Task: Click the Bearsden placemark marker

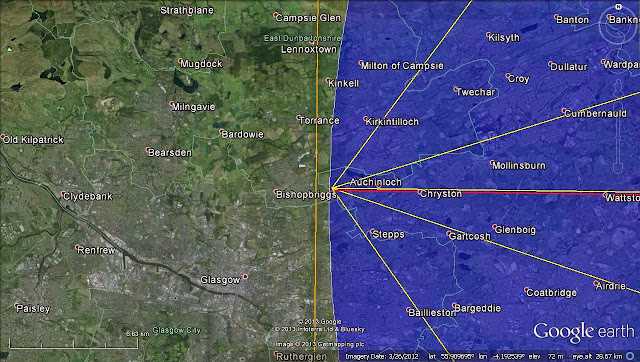Action: point(148,150)
